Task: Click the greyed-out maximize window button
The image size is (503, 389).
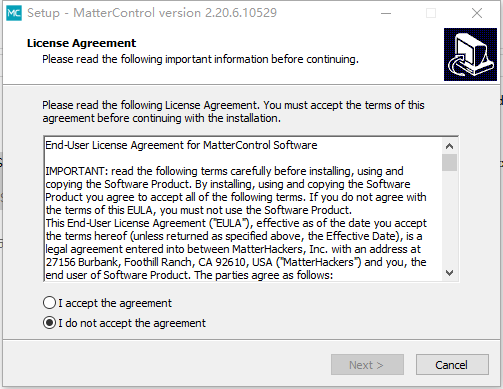Action: (431, 13)
